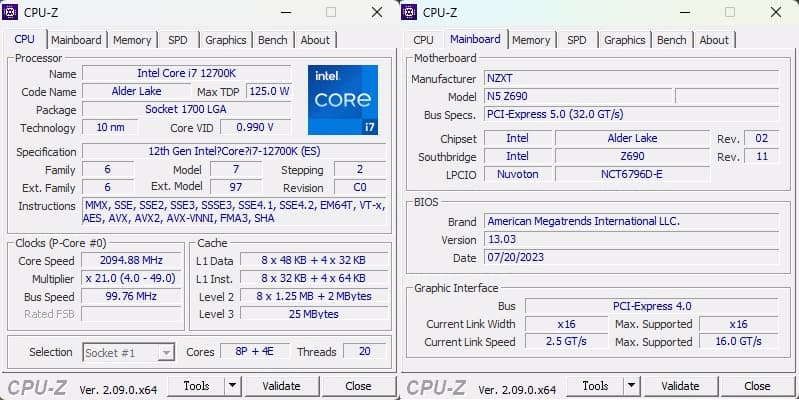Click Core Speed value 2094.88 MHz

[131, 260]
